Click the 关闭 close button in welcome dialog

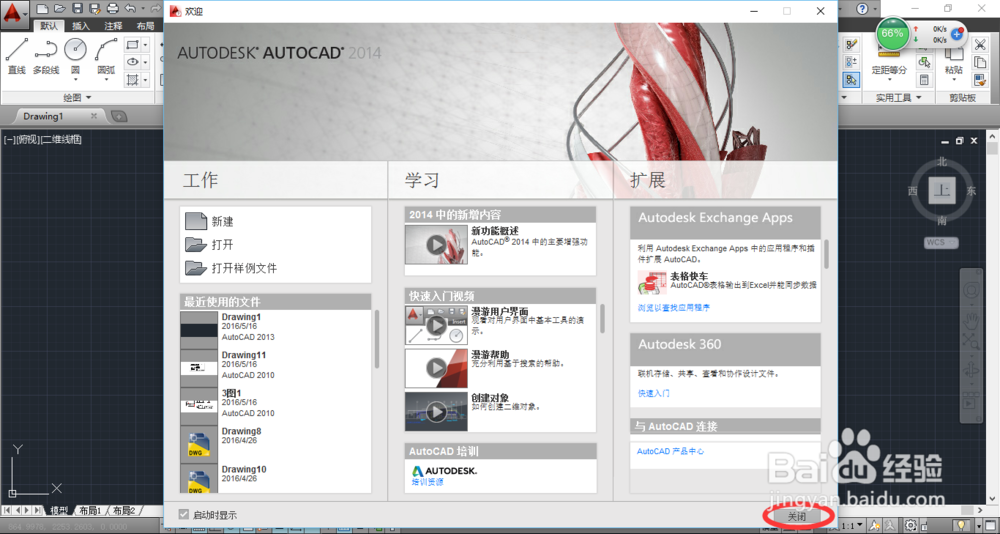pos(797,516)
